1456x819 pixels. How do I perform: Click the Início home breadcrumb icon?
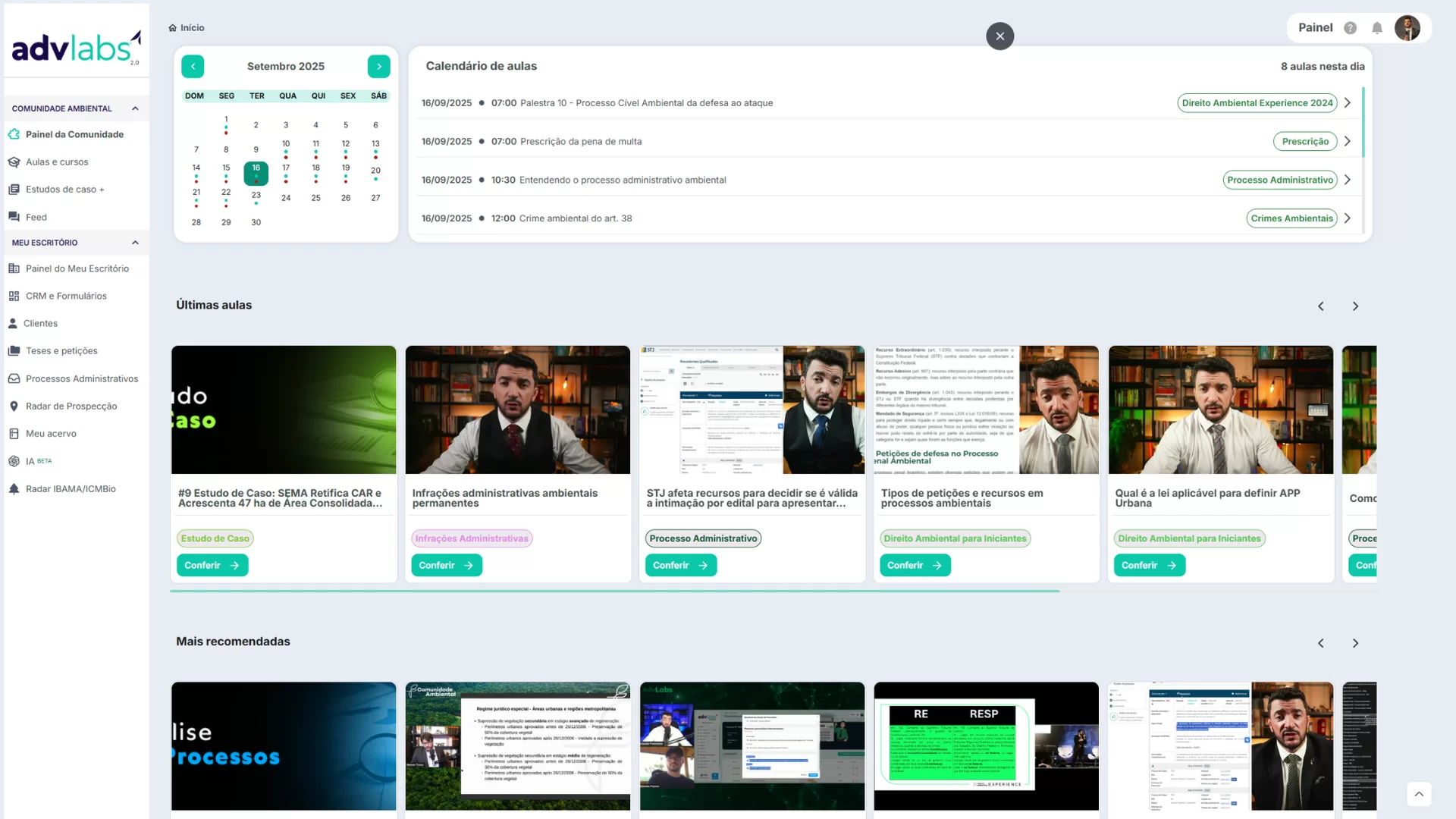point(173,28)
